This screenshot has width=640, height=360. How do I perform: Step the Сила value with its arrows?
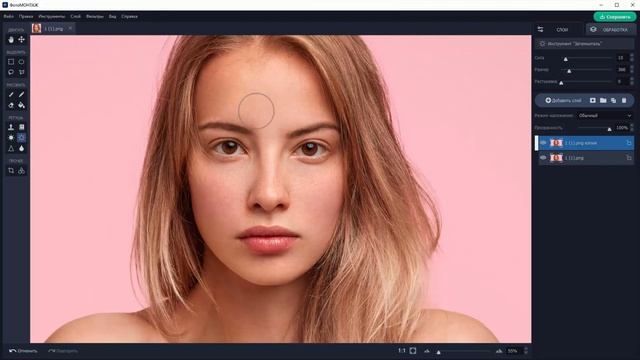coord(632,58)
